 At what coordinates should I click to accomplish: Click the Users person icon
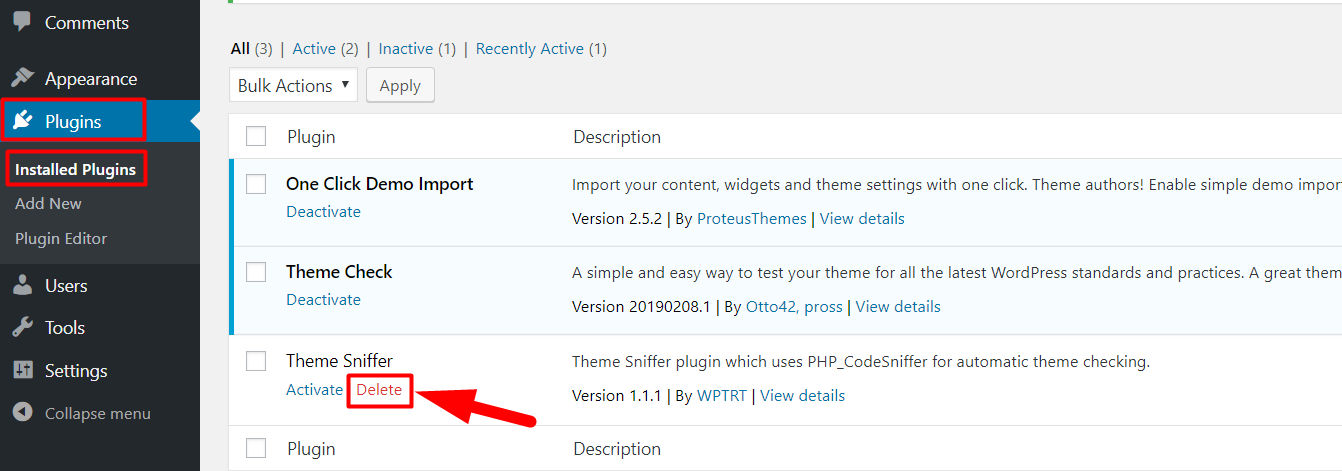tap(22, 286)
